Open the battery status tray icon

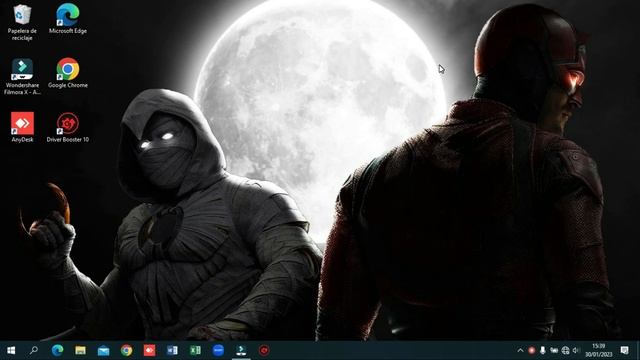[x=554, y=350]
